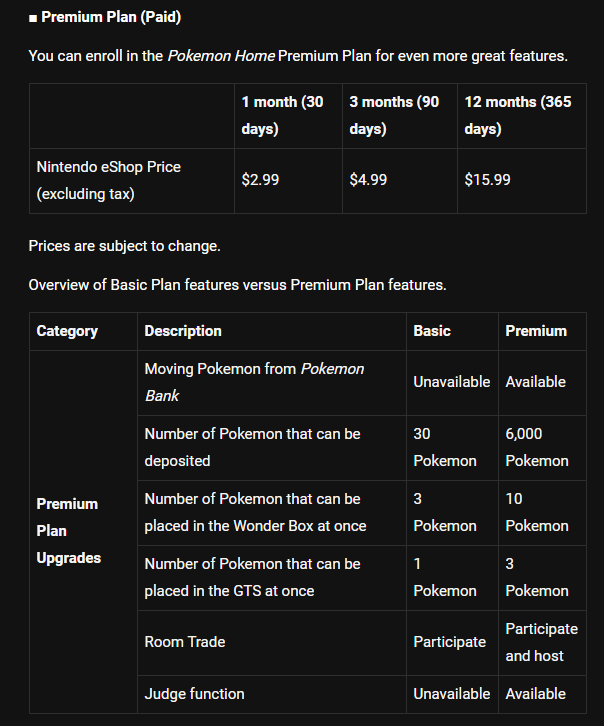Click the GTS at once description cell
This screenshot has height=726, width=604.
coord(272,577)
